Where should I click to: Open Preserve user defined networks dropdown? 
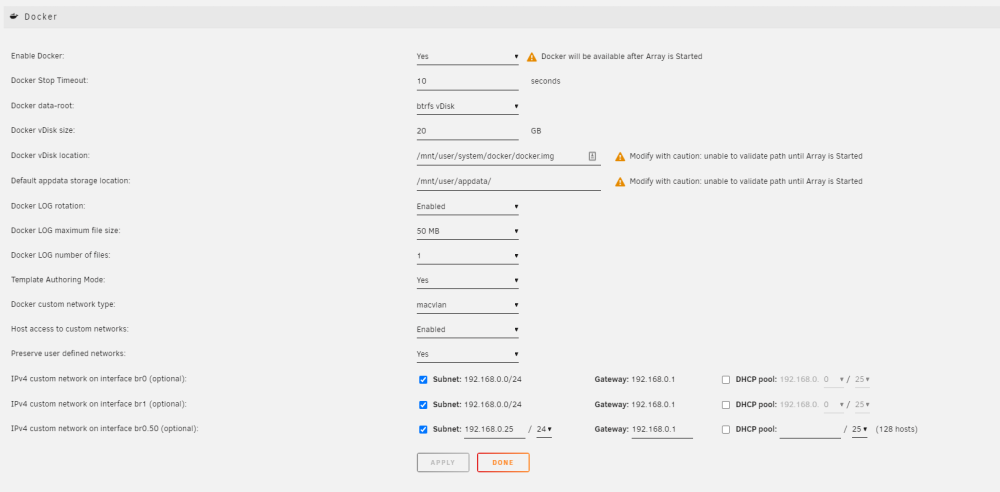pyautogui.click(x=467, y=354)
